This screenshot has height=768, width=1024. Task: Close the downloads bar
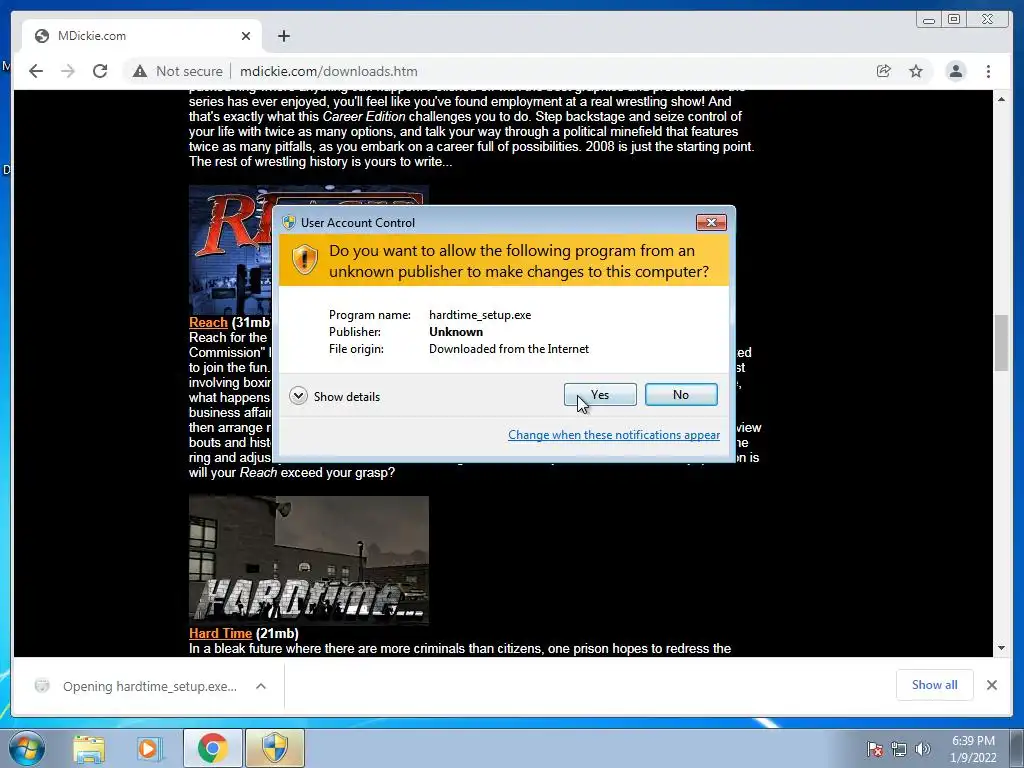point(991,685)
